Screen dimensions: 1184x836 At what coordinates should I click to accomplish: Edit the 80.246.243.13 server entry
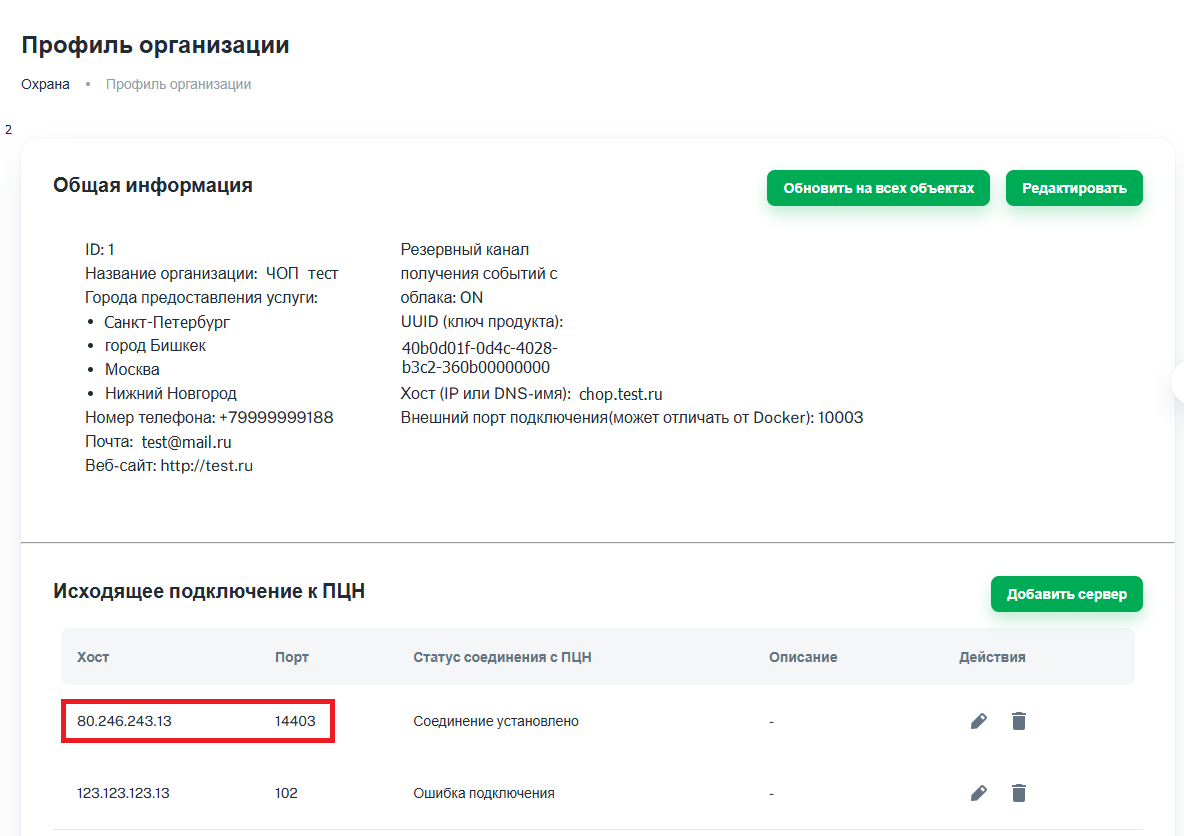point(978,721)
